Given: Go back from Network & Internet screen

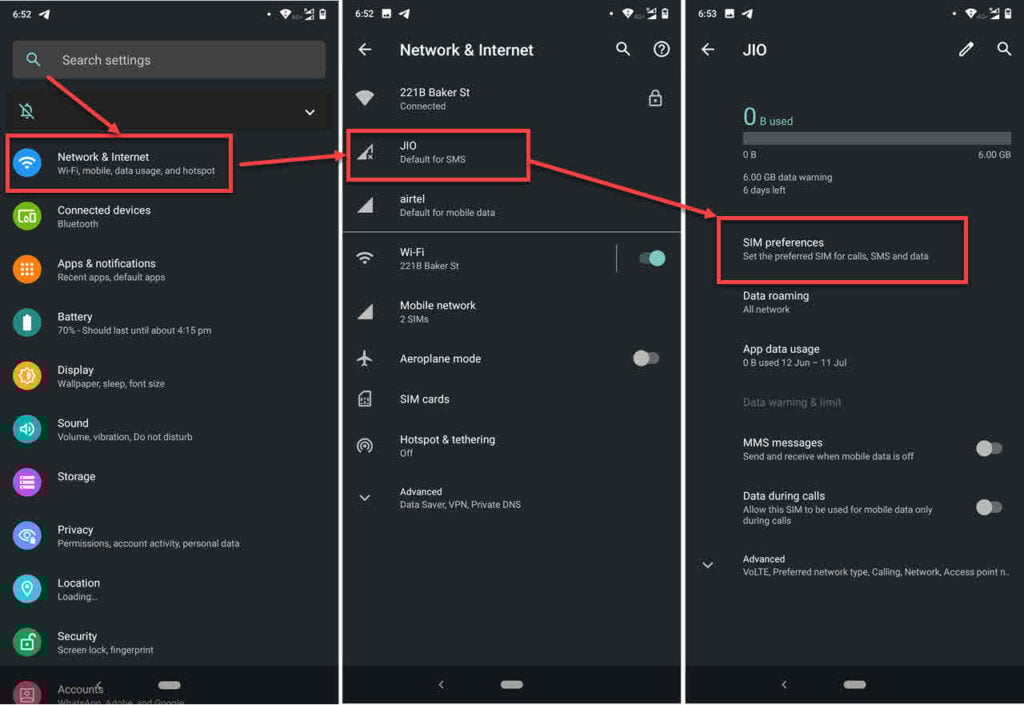Looking at the screenshot, I should 365,50.
